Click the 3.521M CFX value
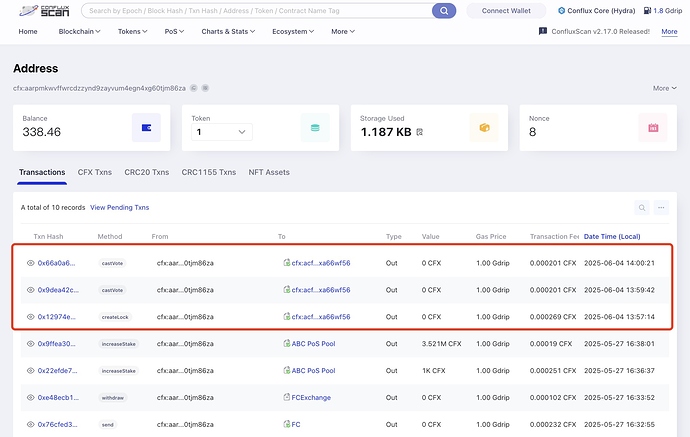Screen dimensions: 690x437 [441, 343]
